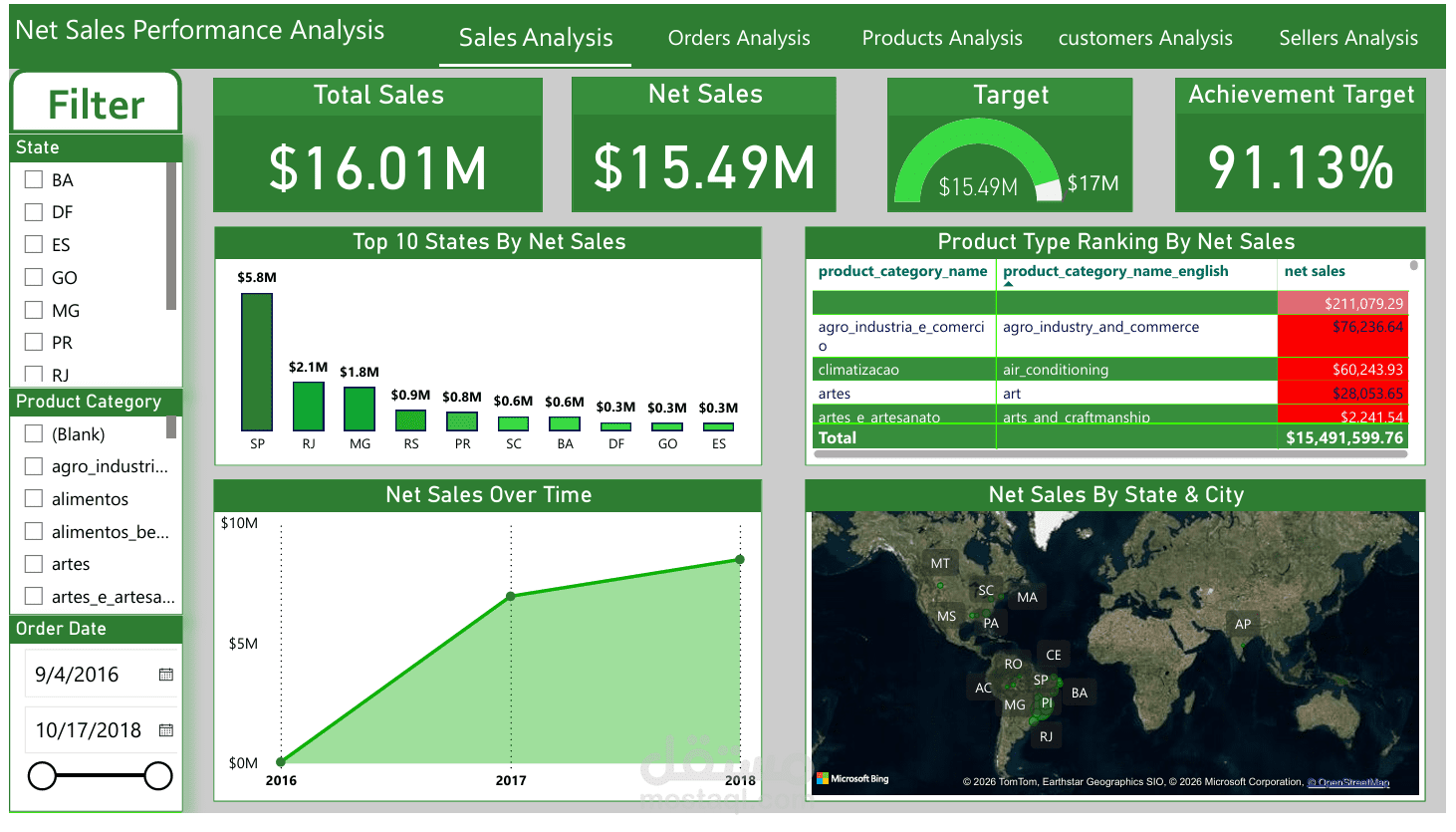Open calendar picker for end date 10/17/2018

166,730
